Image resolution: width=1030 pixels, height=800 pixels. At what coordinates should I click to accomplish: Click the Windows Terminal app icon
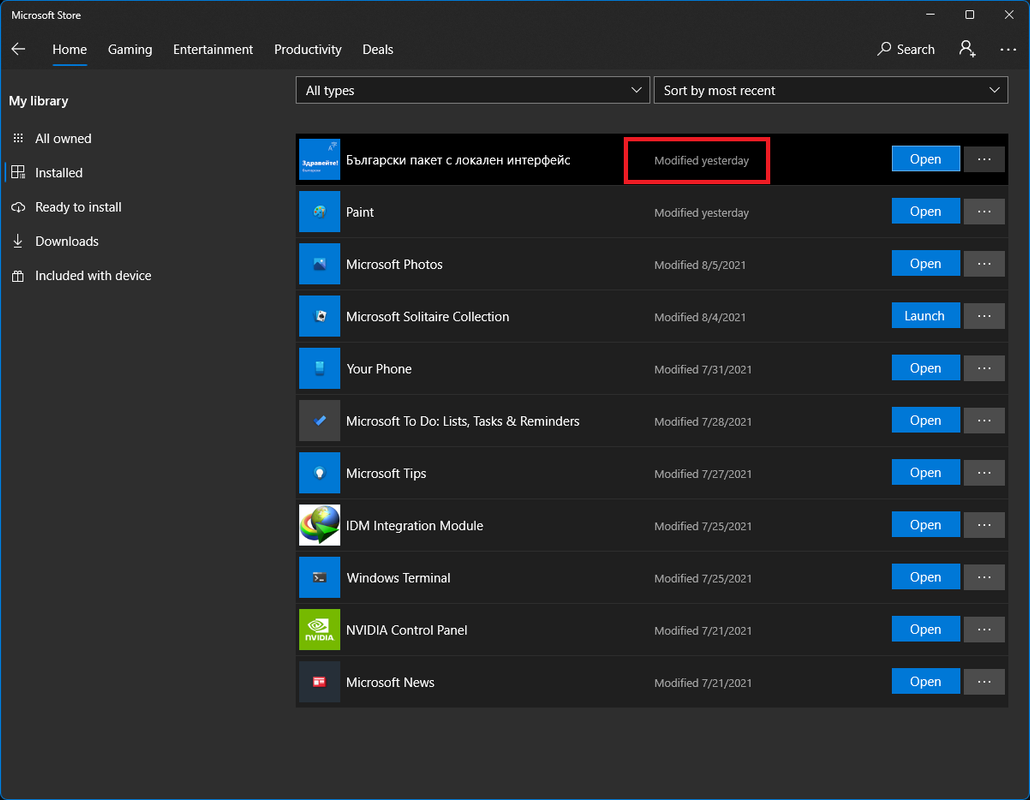(319, 577)
